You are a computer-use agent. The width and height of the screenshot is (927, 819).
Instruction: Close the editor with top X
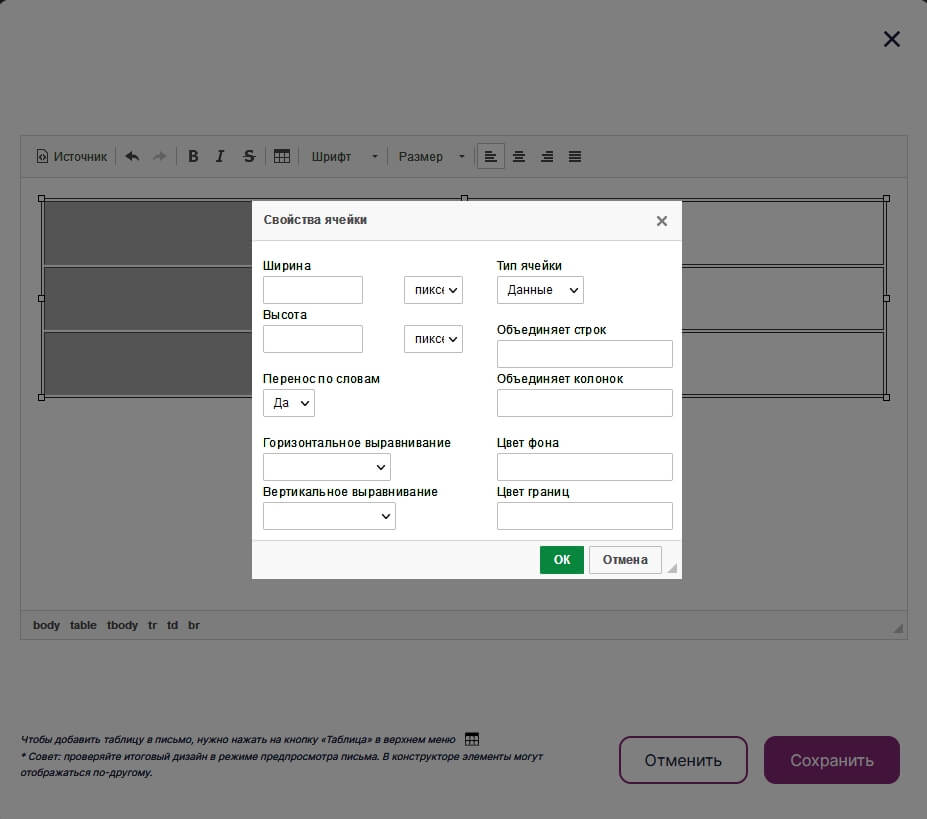click(x=892, y=39)
